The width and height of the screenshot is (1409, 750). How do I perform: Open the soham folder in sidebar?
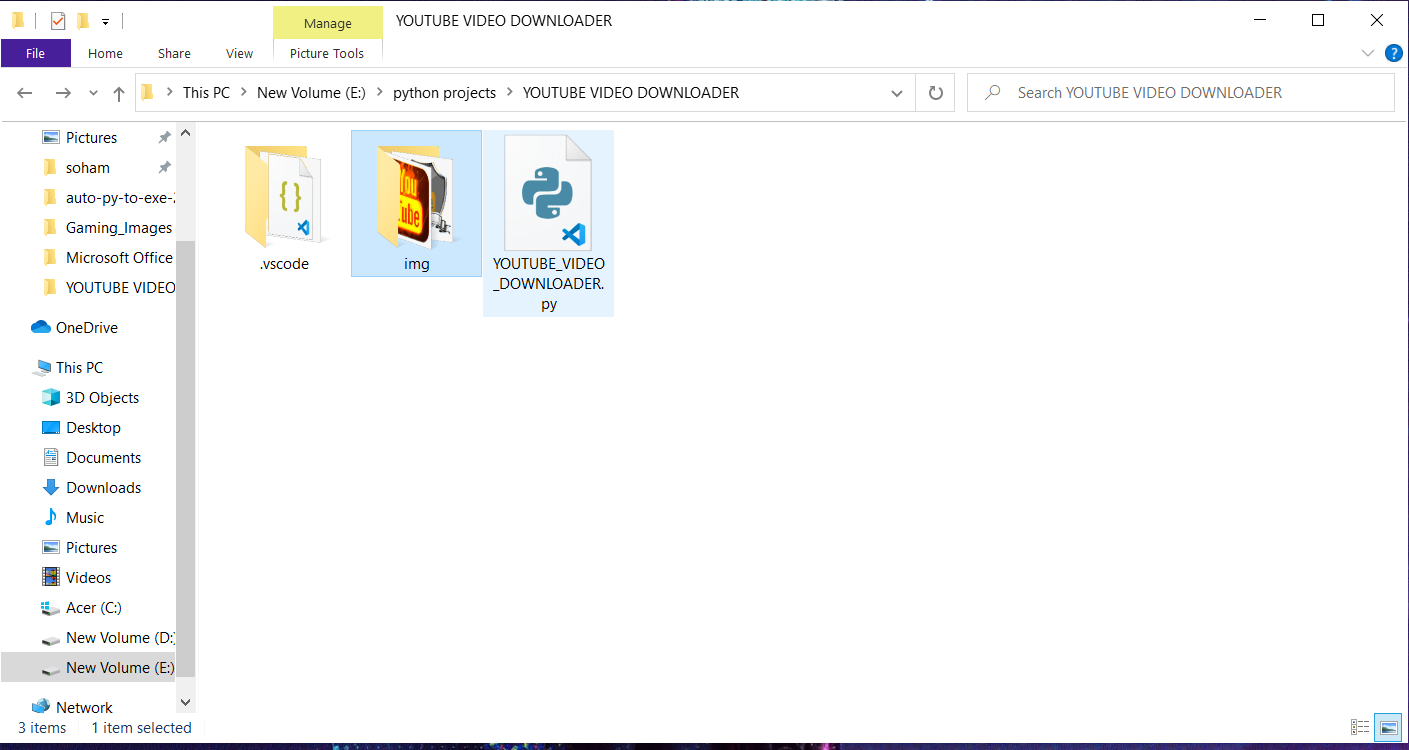[88, 168]
